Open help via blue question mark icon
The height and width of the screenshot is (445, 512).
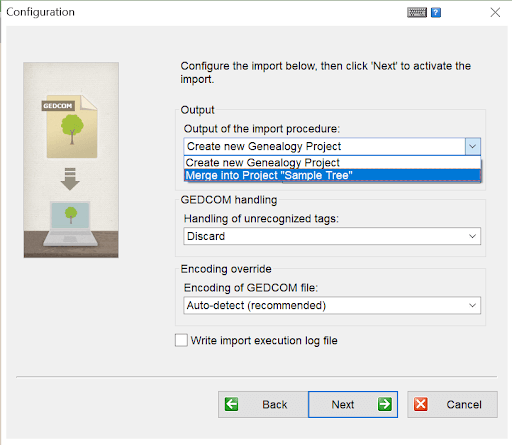[x=436, y=13]
